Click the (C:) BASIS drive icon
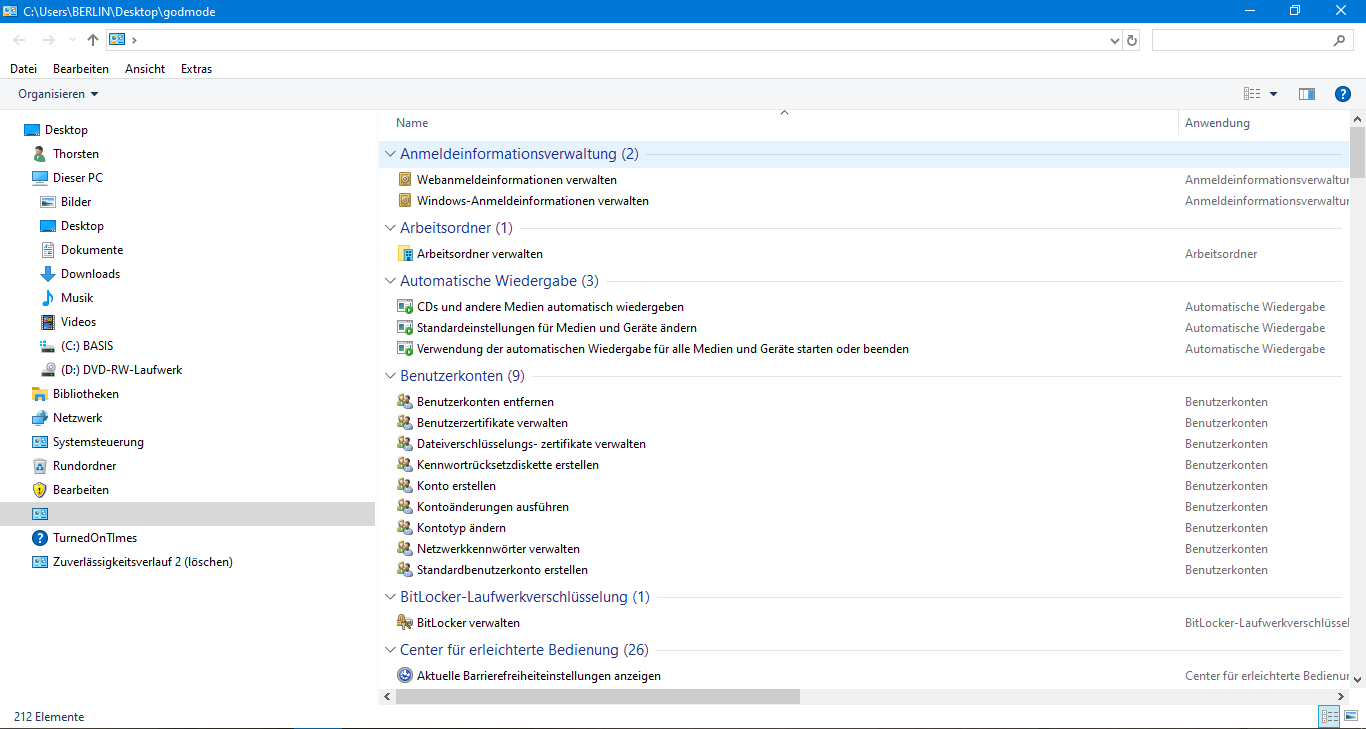 point(47,346)
